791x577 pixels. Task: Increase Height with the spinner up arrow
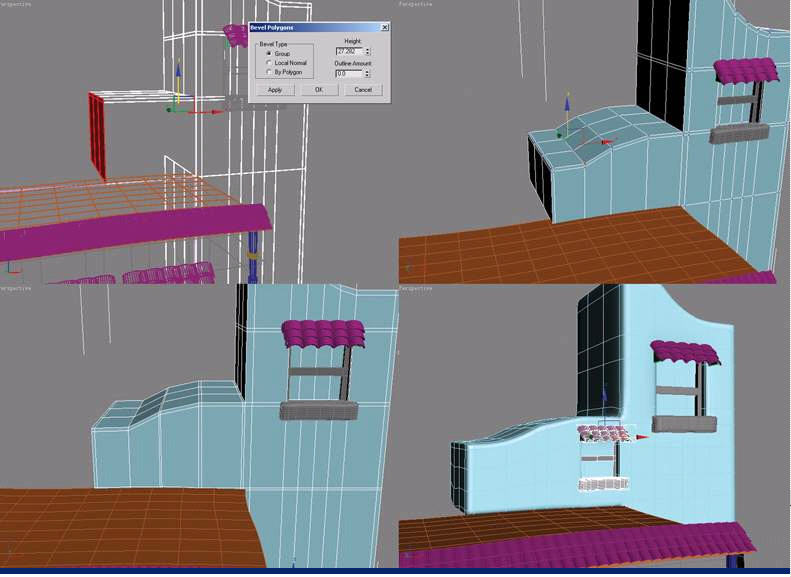tap(368, 49)
